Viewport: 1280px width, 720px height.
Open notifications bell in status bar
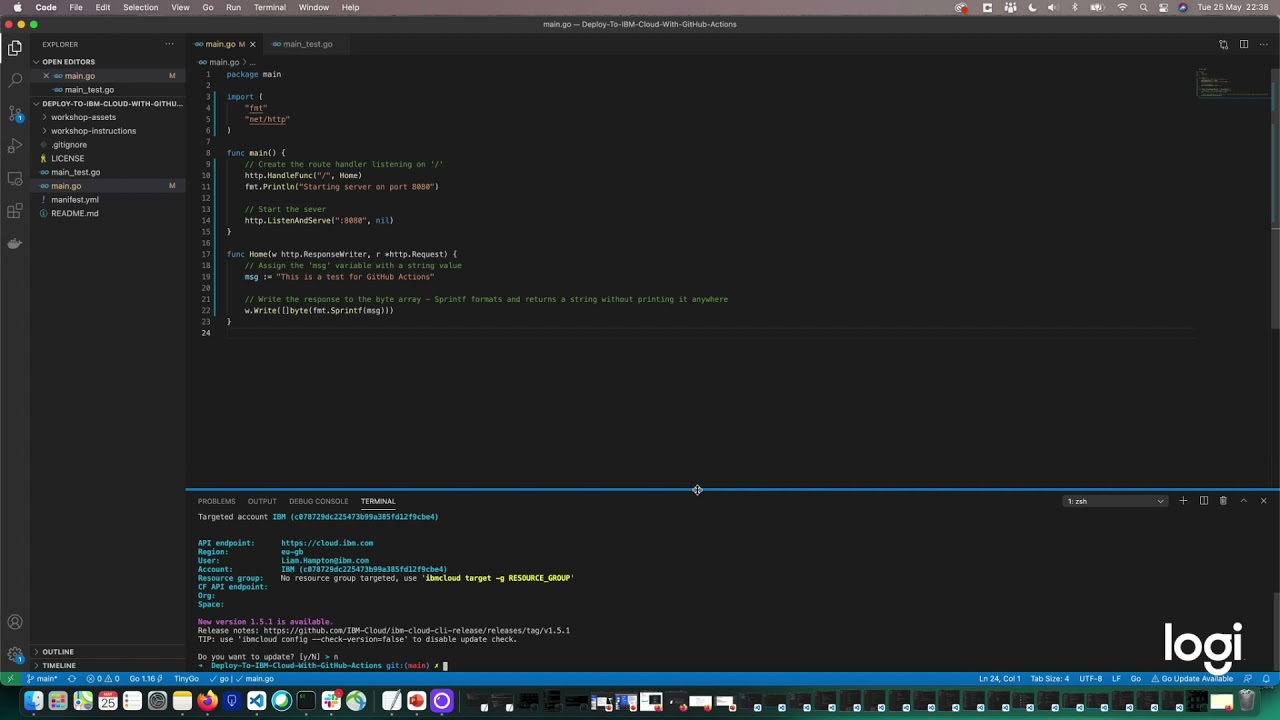1267,679
